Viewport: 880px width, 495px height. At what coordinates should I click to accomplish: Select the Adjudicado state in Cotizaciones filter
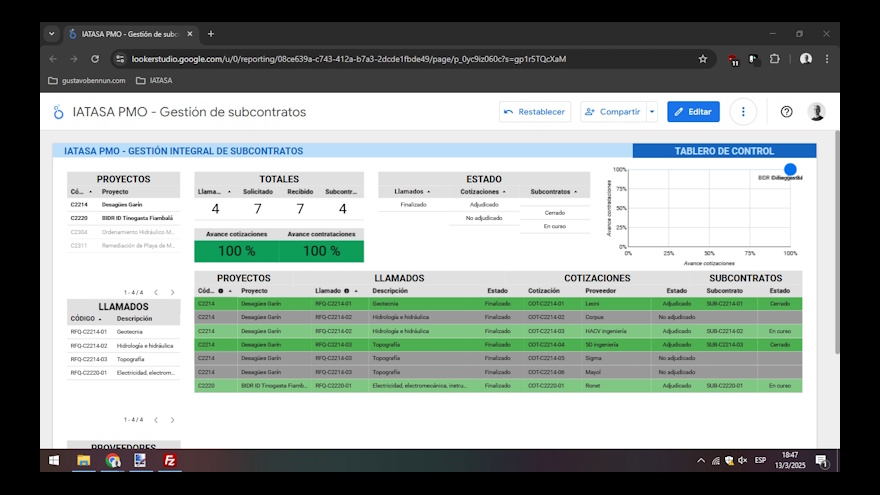click(x=483, y=204)
